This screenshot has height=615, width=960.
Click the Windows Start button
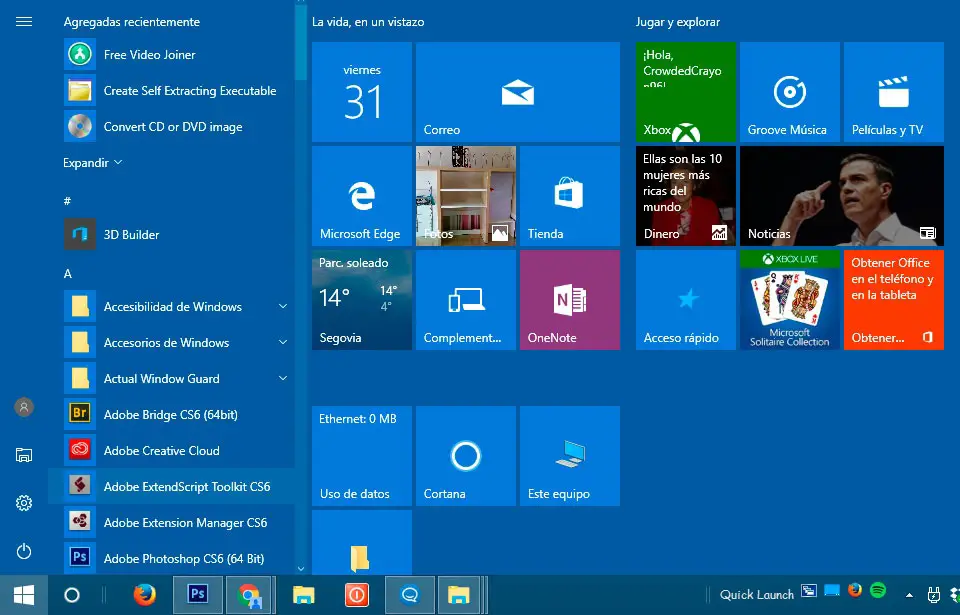(x=24, y=595)
